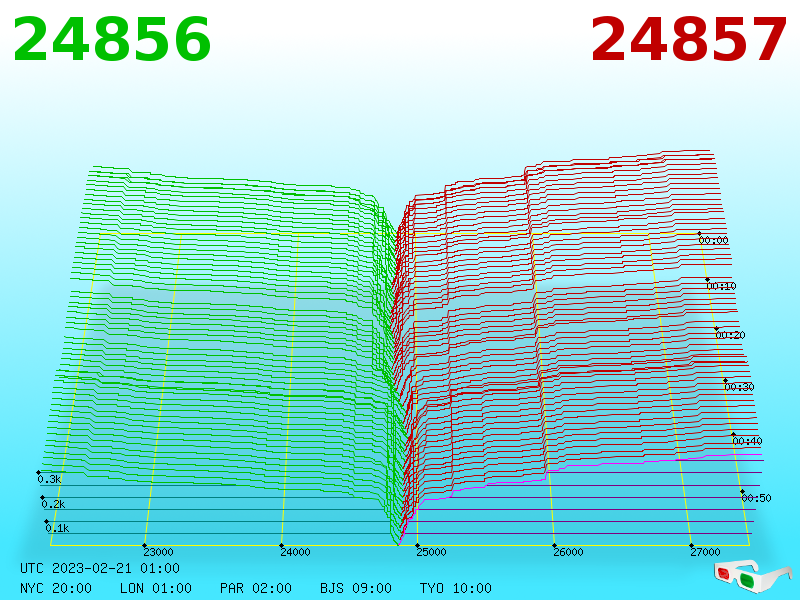800x600 pixels.
Task: Click the UTC 2023-02-21 01:00 timestamp
Action: tap(100, 568)
